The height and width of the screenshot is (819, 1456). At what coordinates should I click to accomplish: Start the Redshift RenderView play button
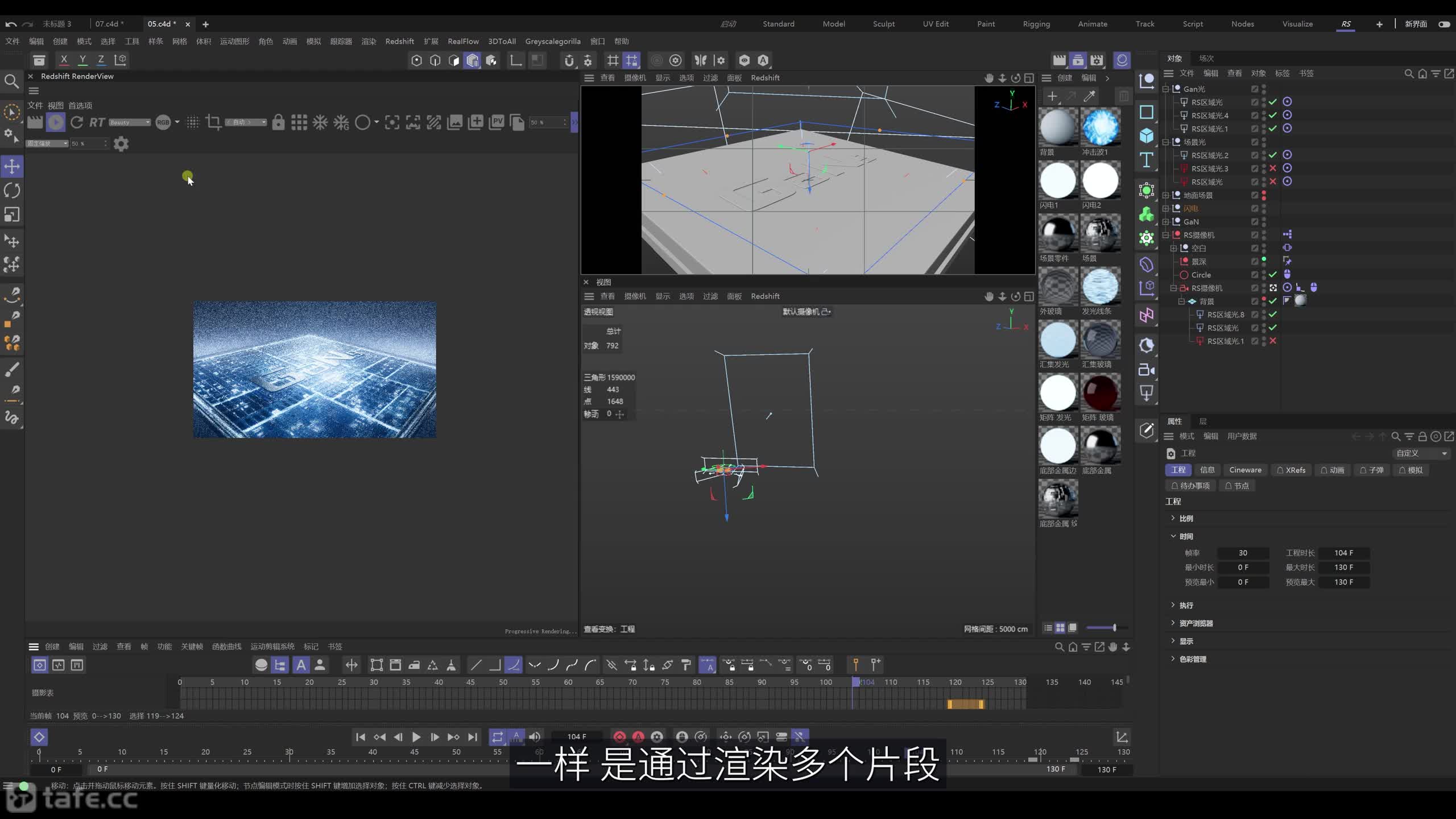click(56, 122)
